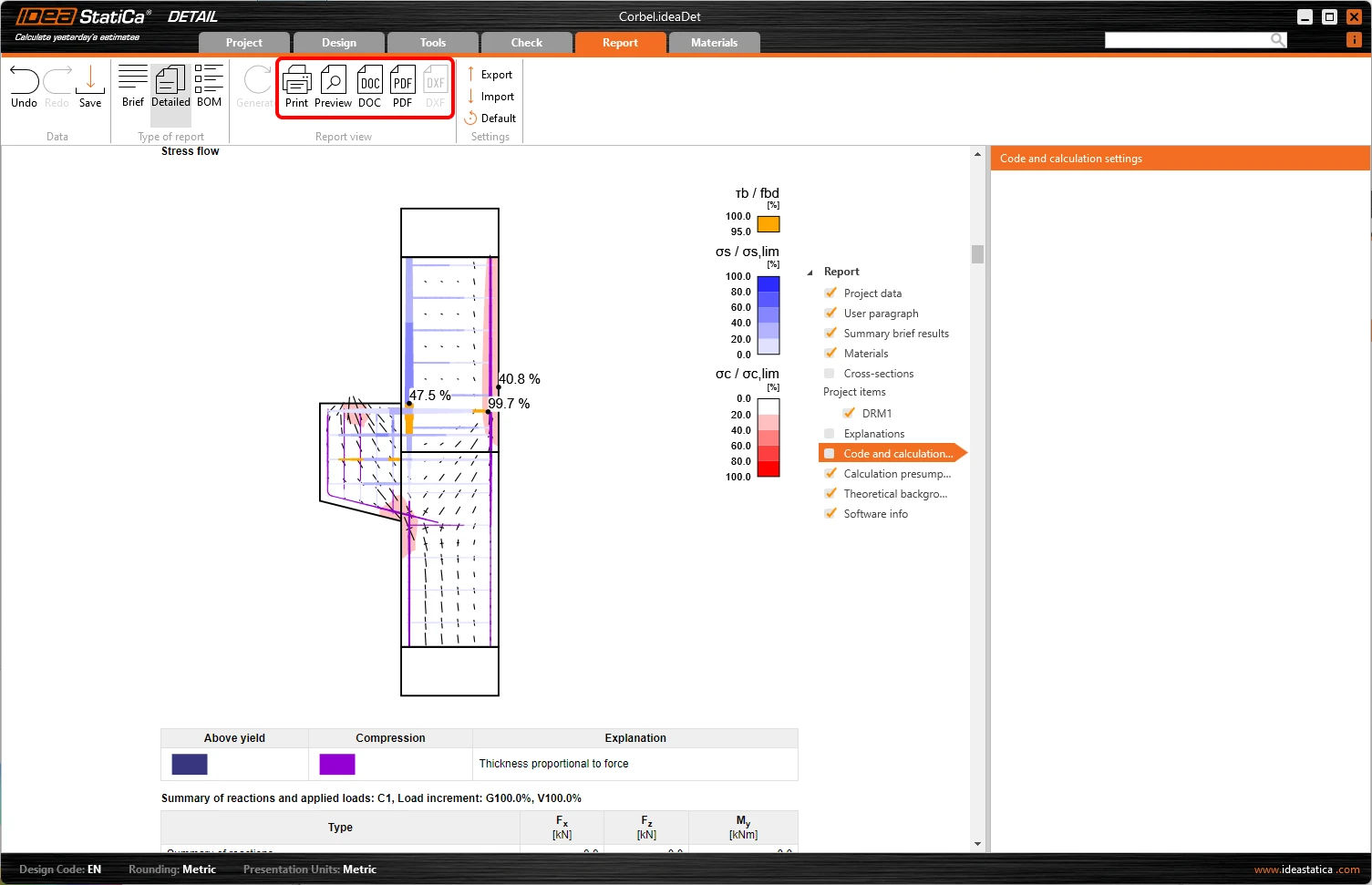Select the Theoretical background tree item
The width and height of the screenshot is (1372, 885).
point(895,494)
